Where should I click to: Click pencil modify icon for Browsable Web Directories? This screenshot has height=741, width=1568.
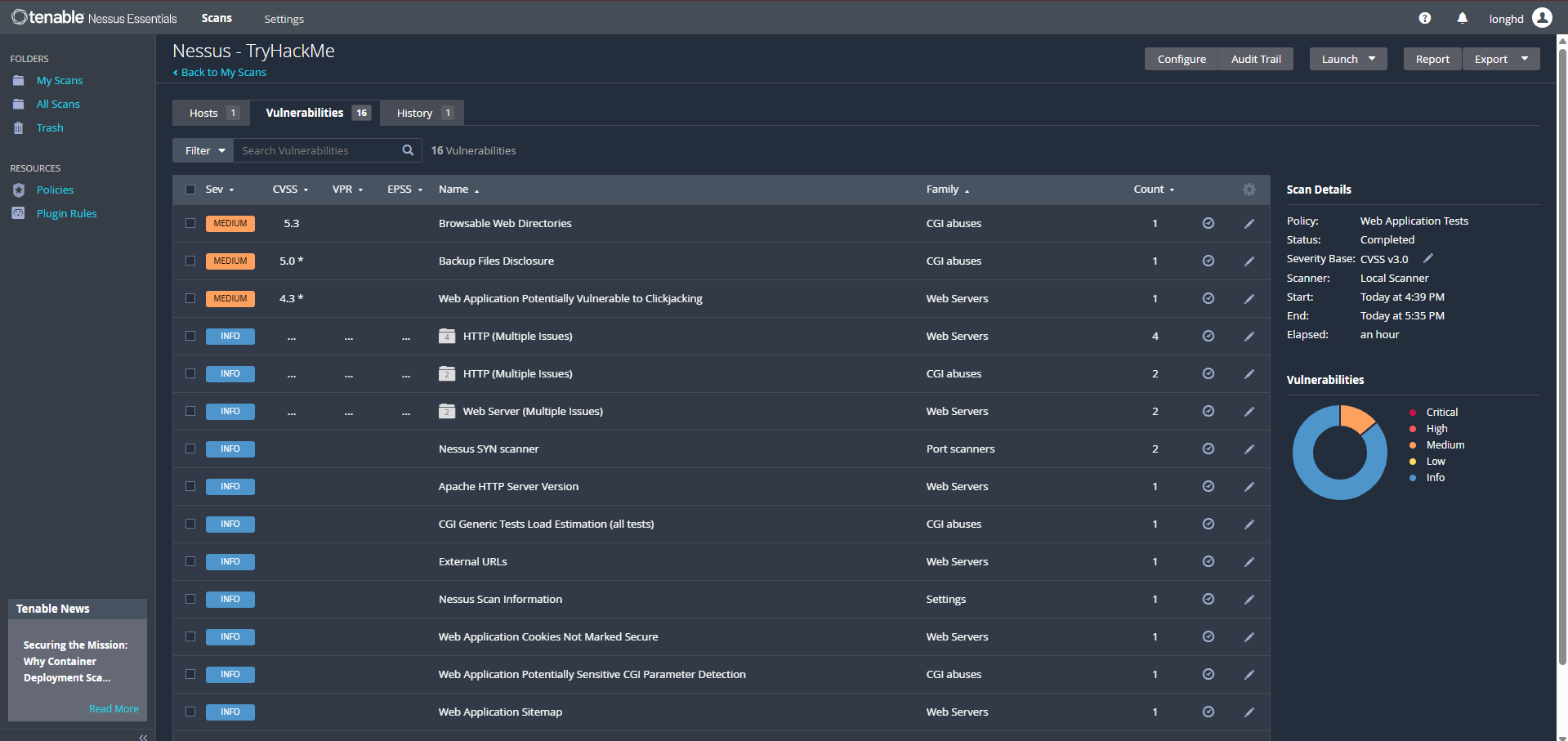[1249, 223]
